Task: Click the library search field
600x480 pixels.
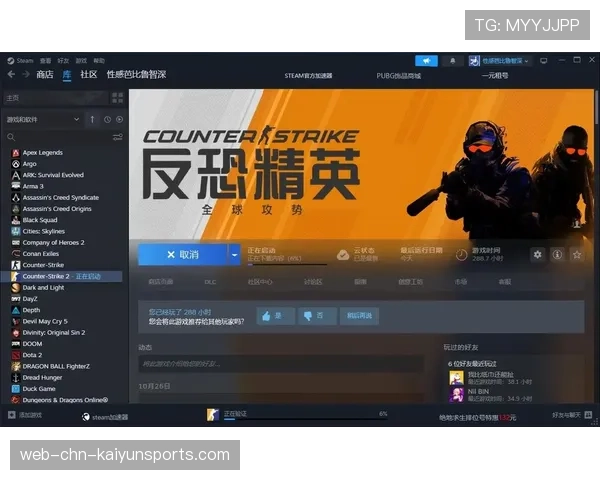Action: pos(57,137)
